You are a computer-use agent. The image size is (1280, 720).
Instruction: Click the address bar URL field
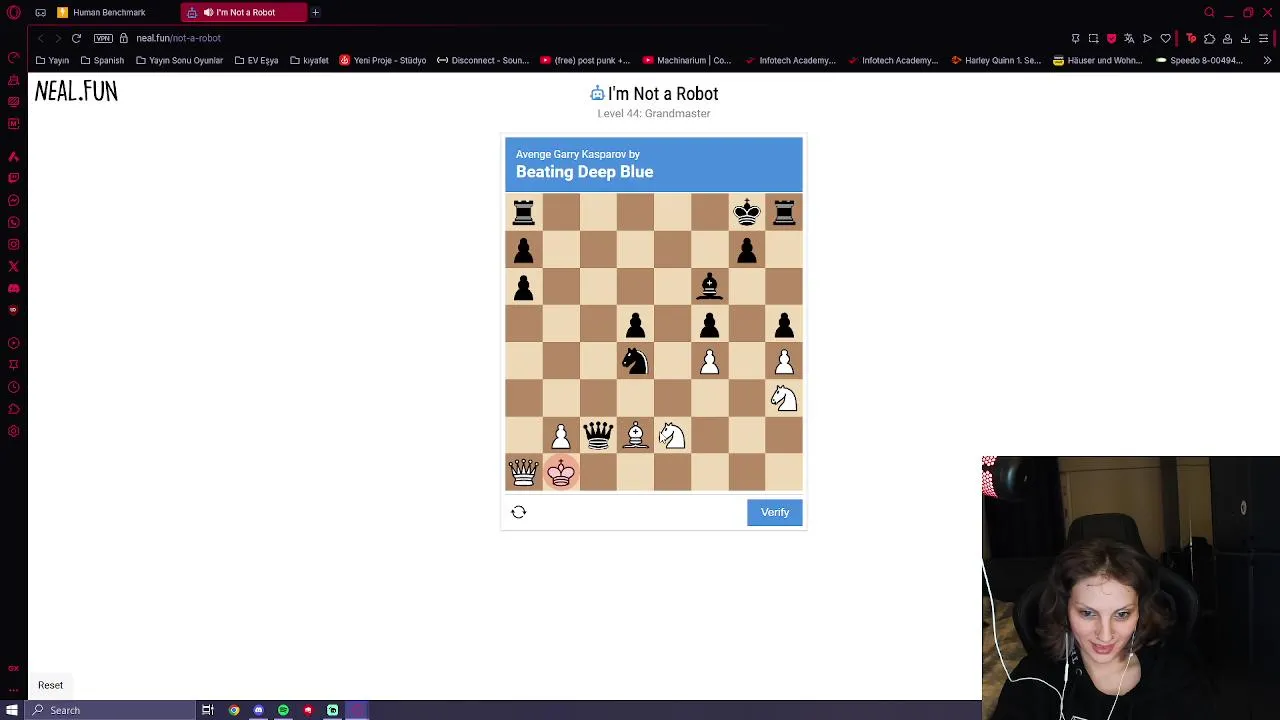178,38
